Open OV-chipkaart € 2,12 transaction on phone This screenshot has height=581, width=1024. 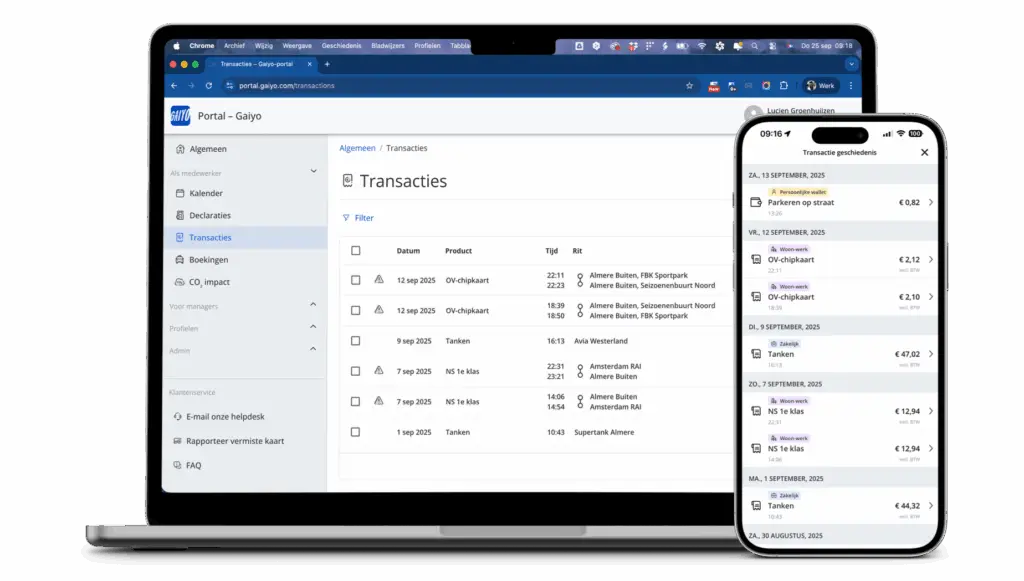840,259
